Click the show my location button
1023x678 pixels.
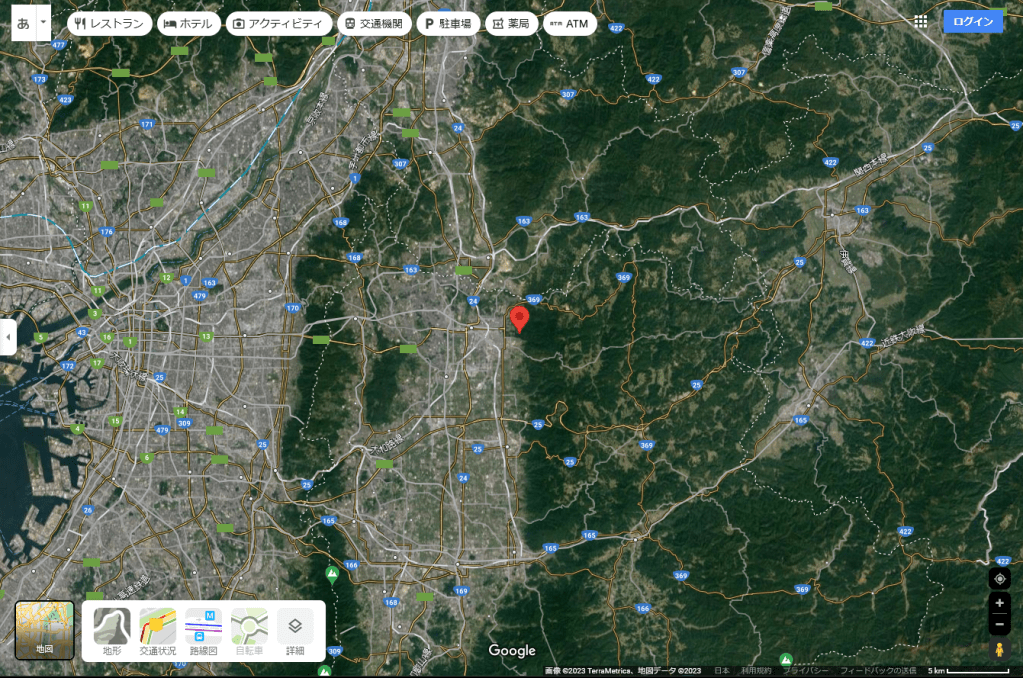click(x=999, y=578)
